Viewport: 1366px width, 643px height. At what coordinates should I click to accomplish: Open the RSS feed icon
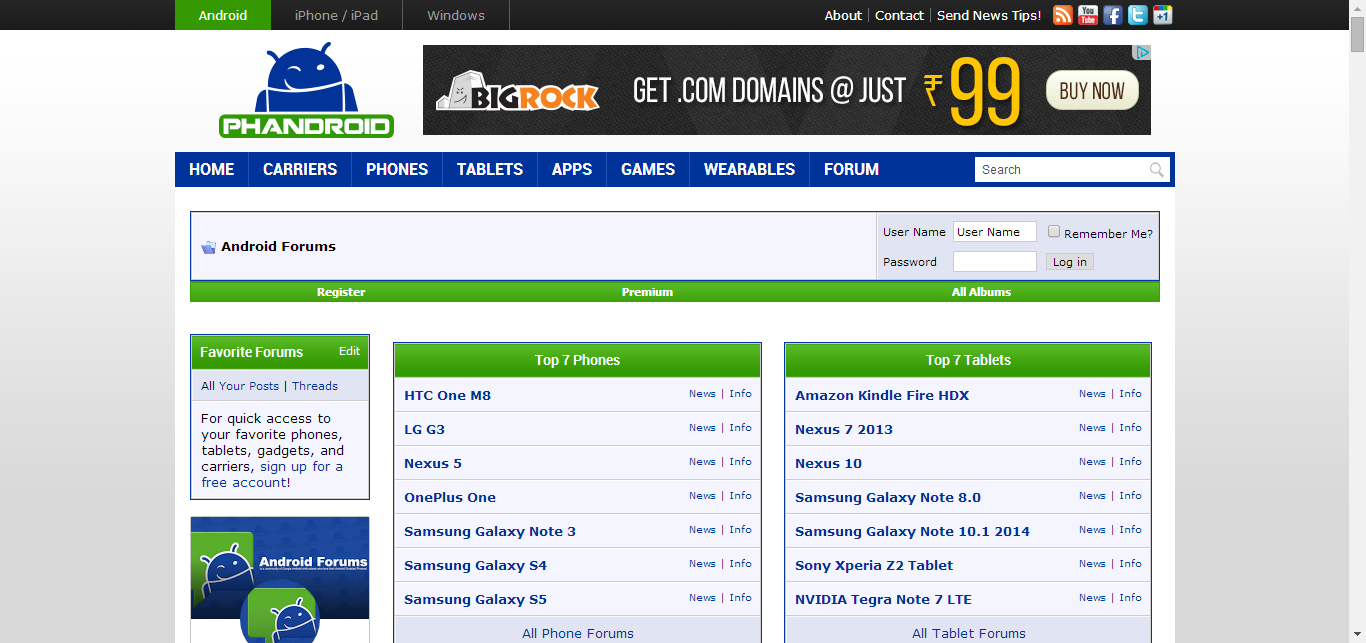tap(1063, 15)
